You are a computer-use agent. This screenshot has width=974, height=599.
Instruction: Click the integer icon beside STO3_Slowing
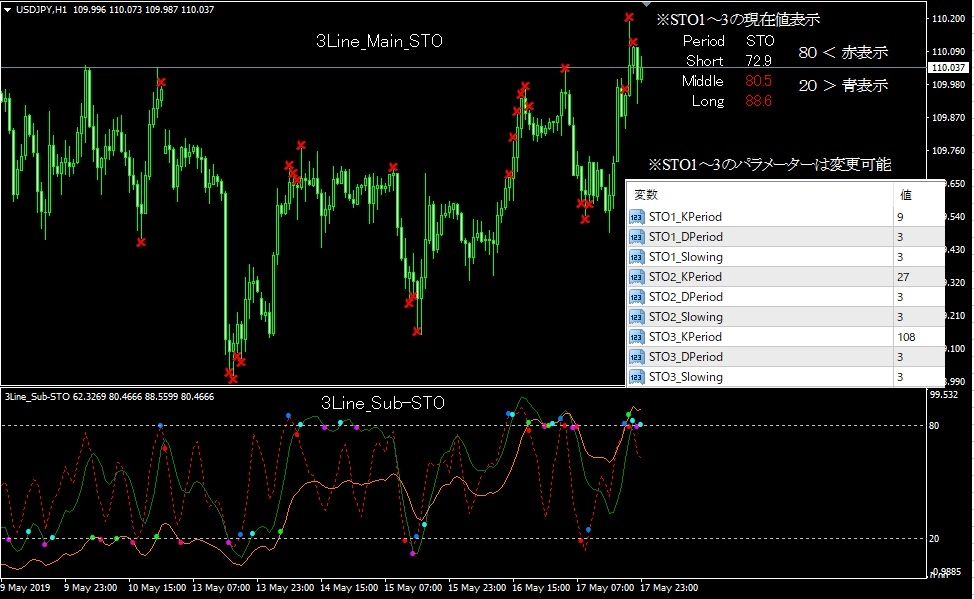636,377
